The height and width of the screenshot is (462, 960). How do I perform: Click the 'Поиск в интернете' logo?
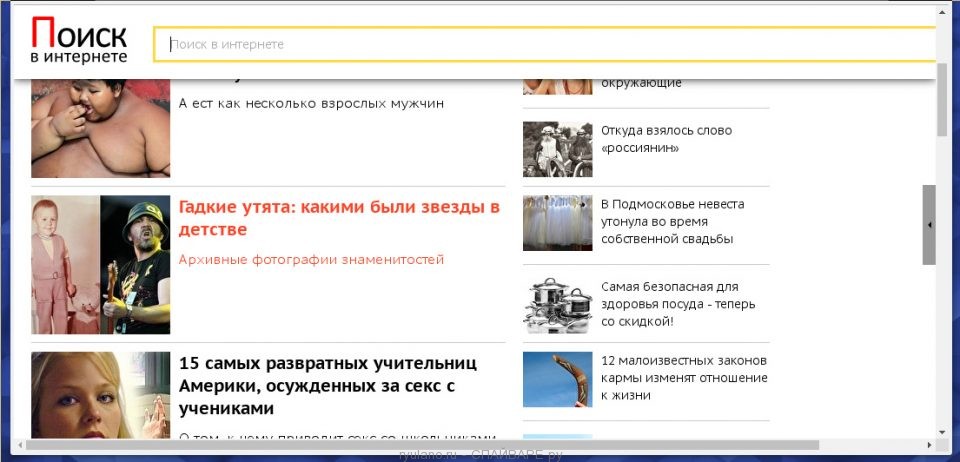coord(79,40)
